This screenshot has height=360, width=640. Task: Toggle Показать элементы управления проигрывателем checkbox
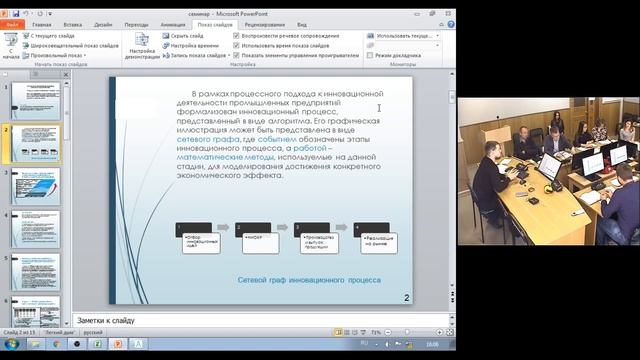[x=236, y=55]
